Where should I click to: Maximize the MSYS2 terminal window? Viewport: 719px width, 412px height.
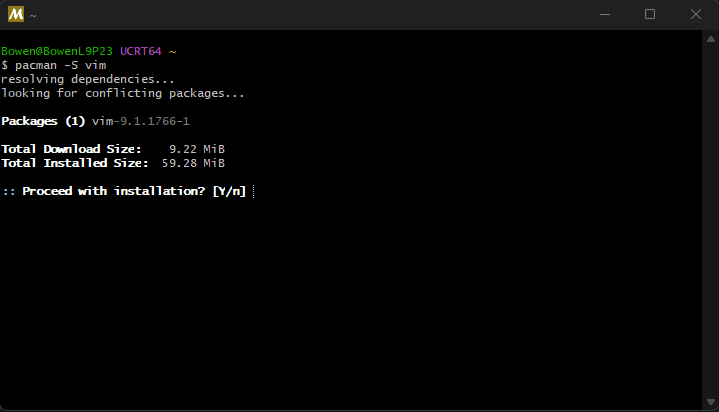tap(650, 15)
